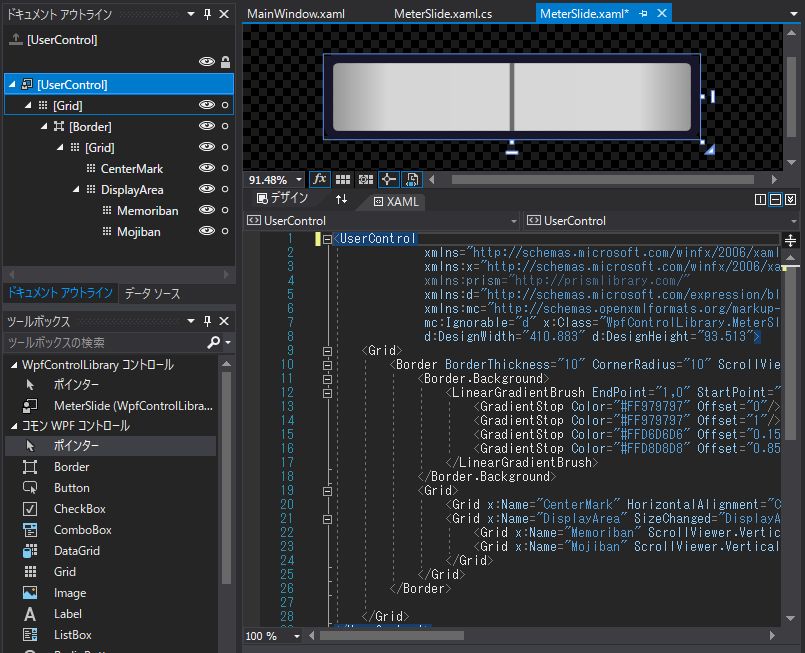Toggle snap to snaplines button
Viewport: 805px width, 653px height.
point(388,179)
